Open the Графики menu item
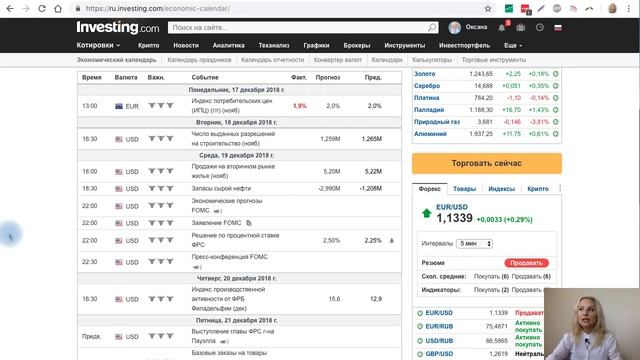Screen dimensions: 640x360 pyautogui.click(x=316, y=45)
